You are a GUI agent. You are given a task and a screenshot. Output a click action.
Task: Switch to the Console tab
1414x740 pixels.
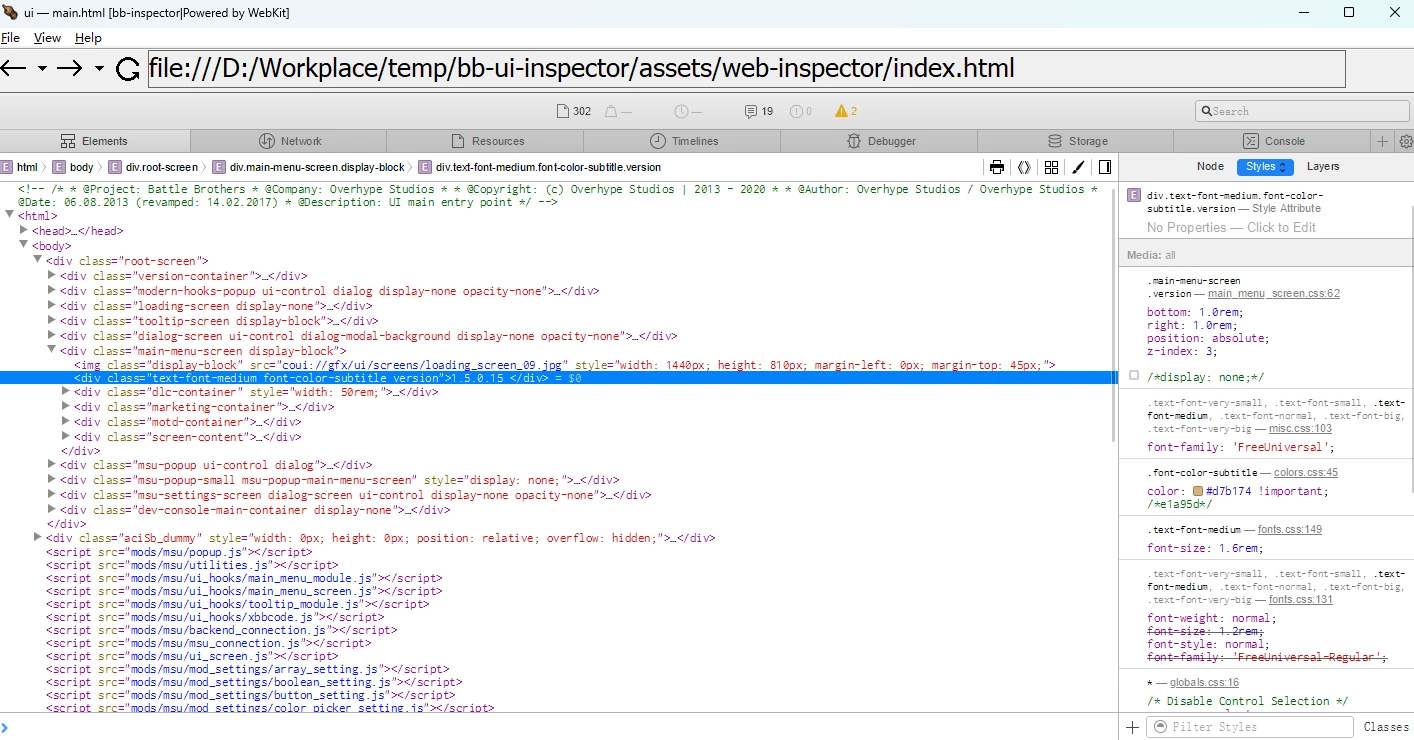coord(1273,141)
